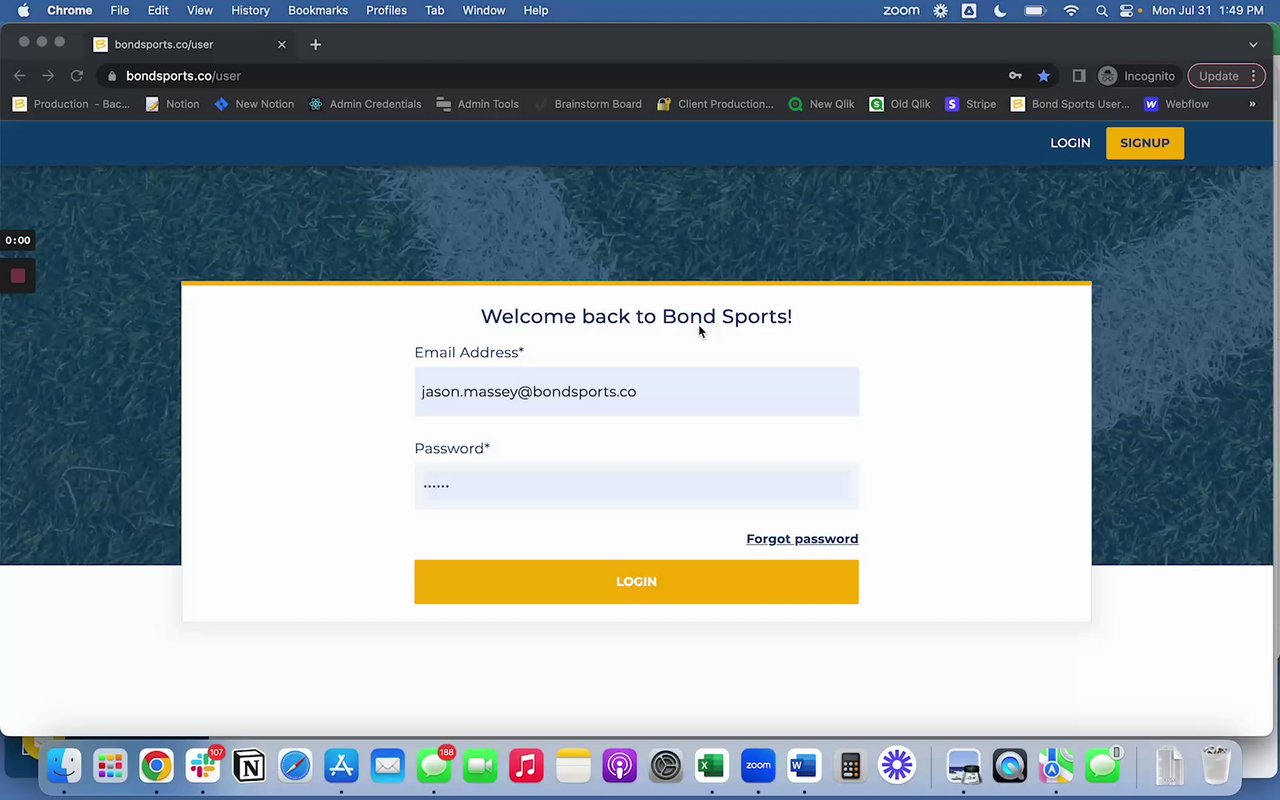
Task: Click the 0:00 recording timer
Action: click(x=18, y=240)
